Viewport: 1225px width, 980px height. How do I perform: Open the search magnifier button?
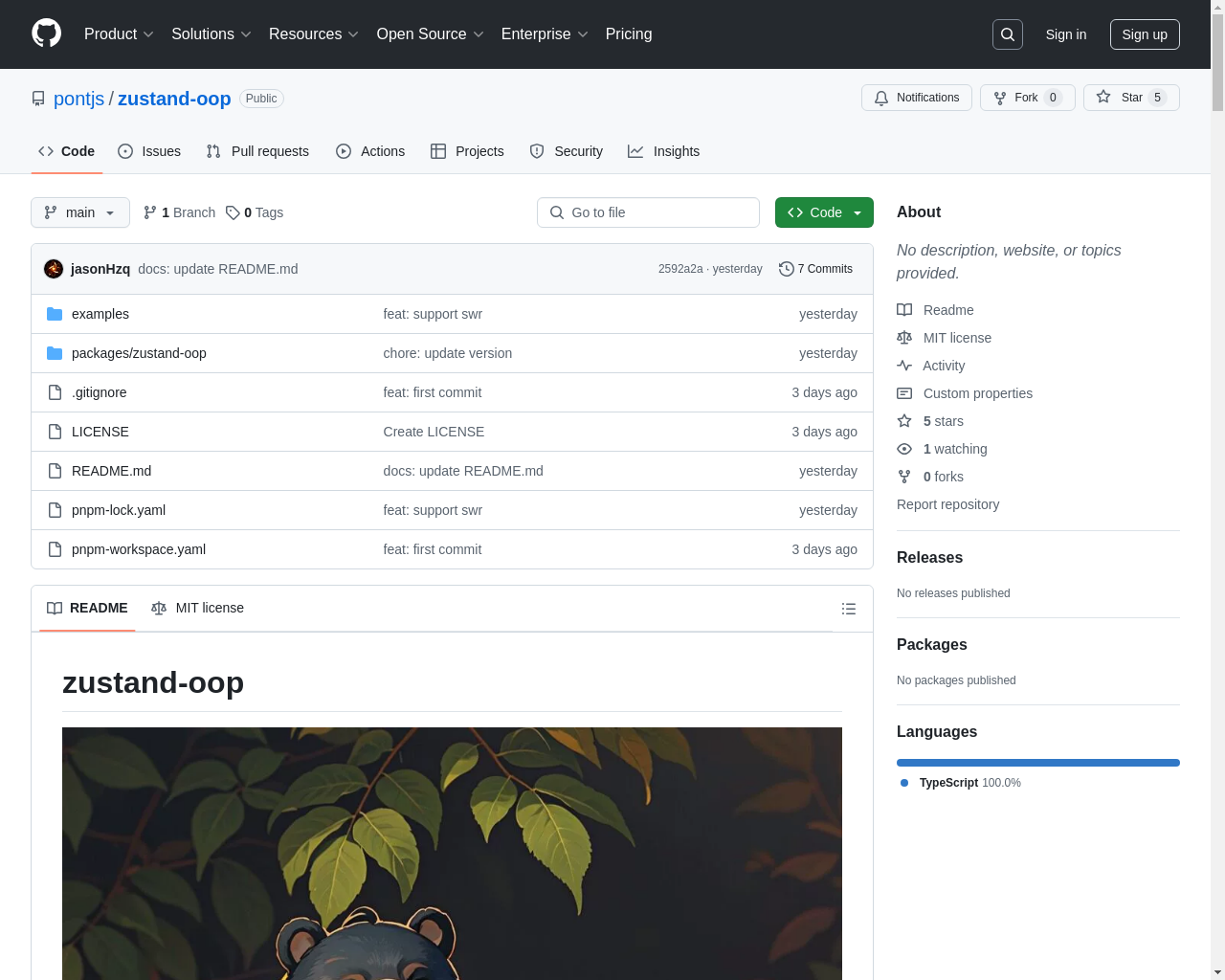coord(1008,34)
